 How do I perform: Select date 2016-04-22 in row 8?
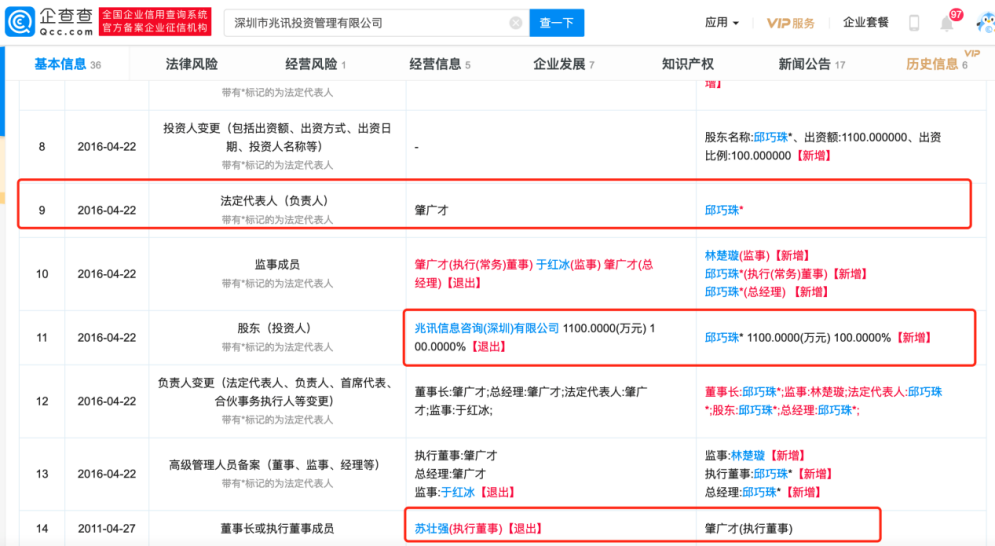[107, 147]
